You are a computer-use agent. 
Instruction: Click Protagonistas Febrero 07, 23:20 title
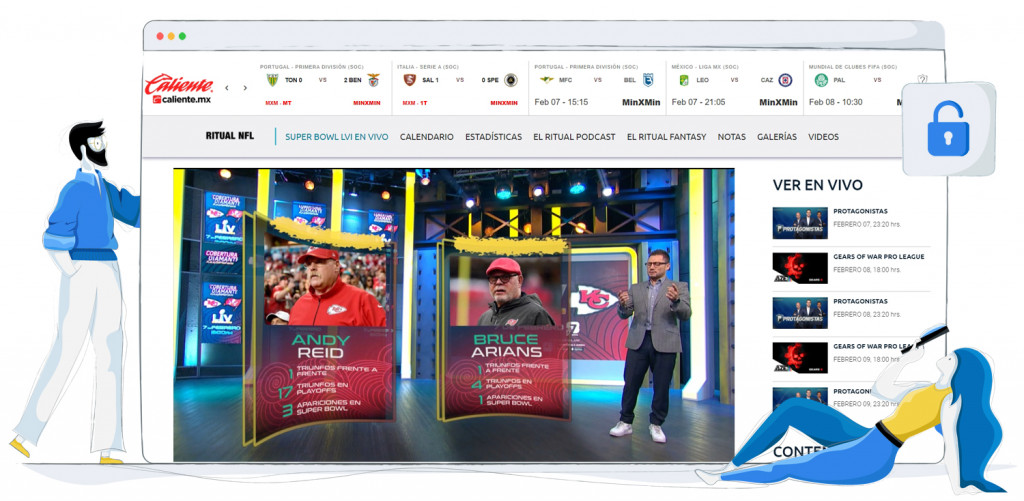pyautogui.click(x=860, y=212)
